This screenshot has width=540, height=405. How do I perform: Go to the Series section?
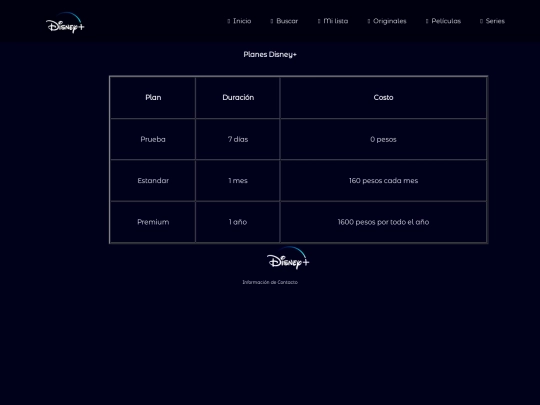click(x=495, y=21)
